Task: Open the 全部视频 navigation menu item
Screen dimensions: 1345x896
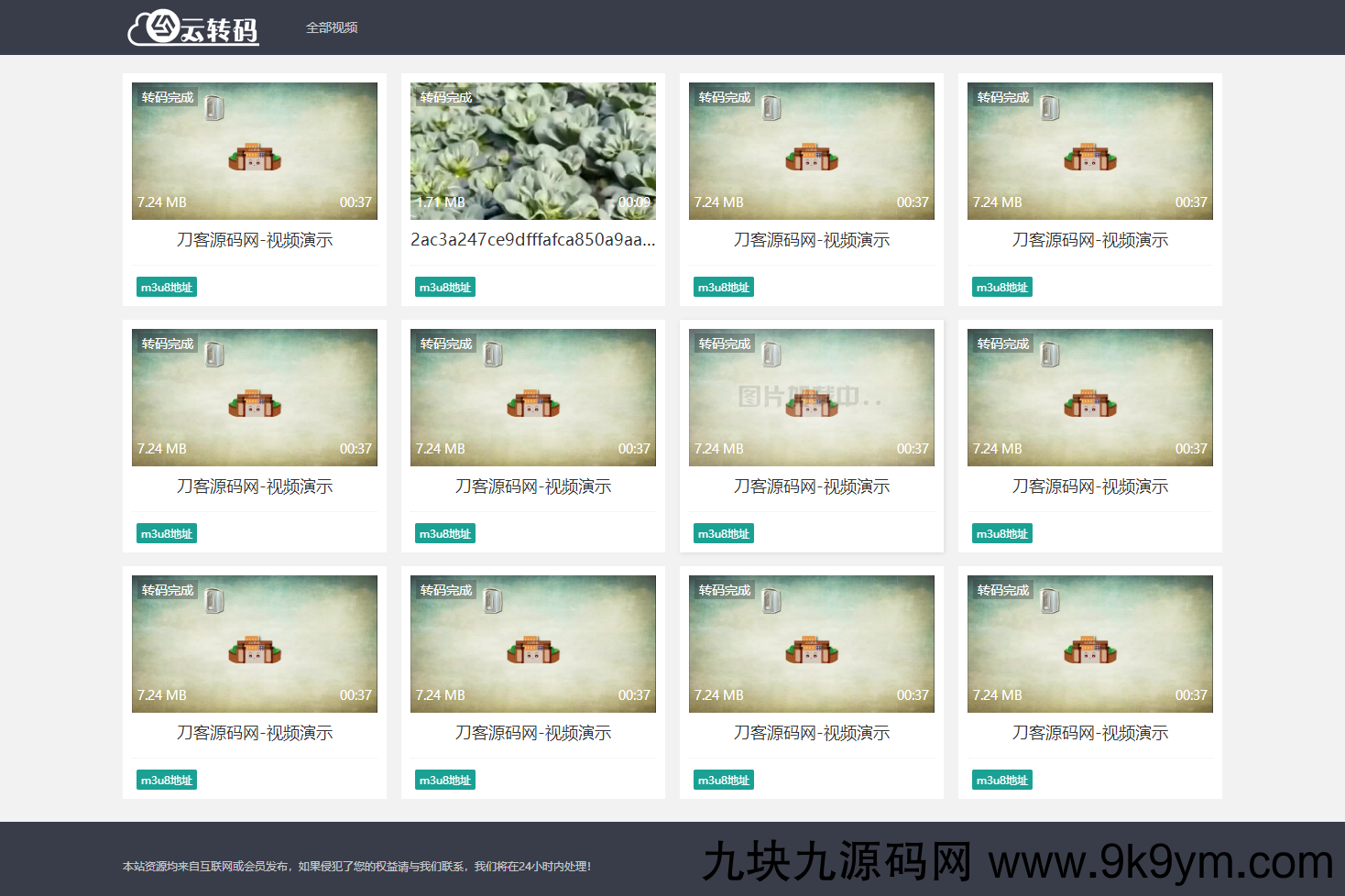Action: pos(332,28)
